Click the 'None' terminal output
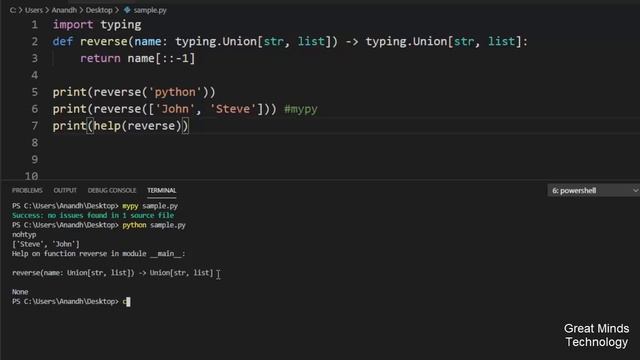Image resolution: width=640 pixels, height=360 pixels. pyautogui.click(x=20, y=292)
